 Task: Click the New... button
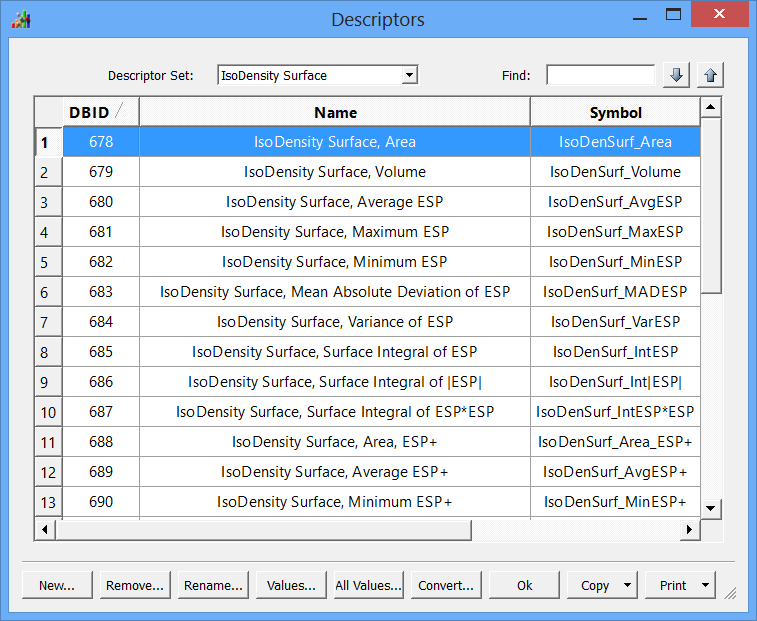coord(57,585)
